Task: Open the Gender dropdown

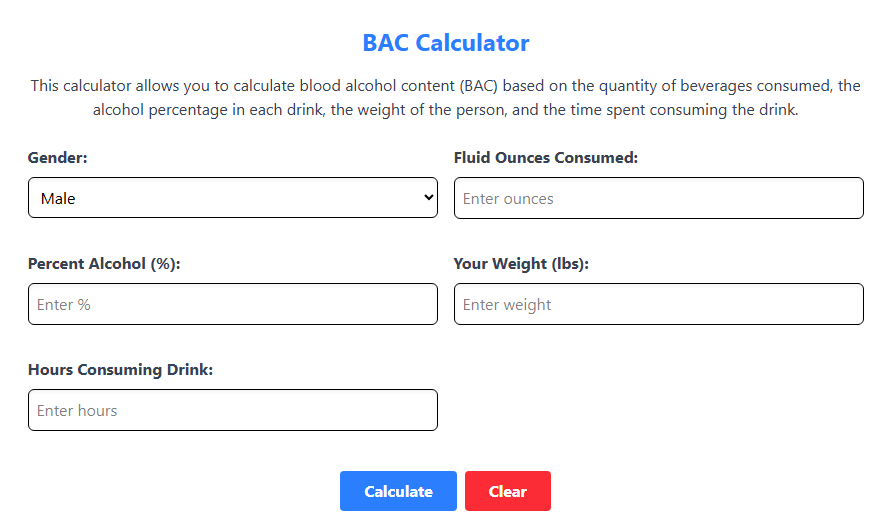Action: 232,198
